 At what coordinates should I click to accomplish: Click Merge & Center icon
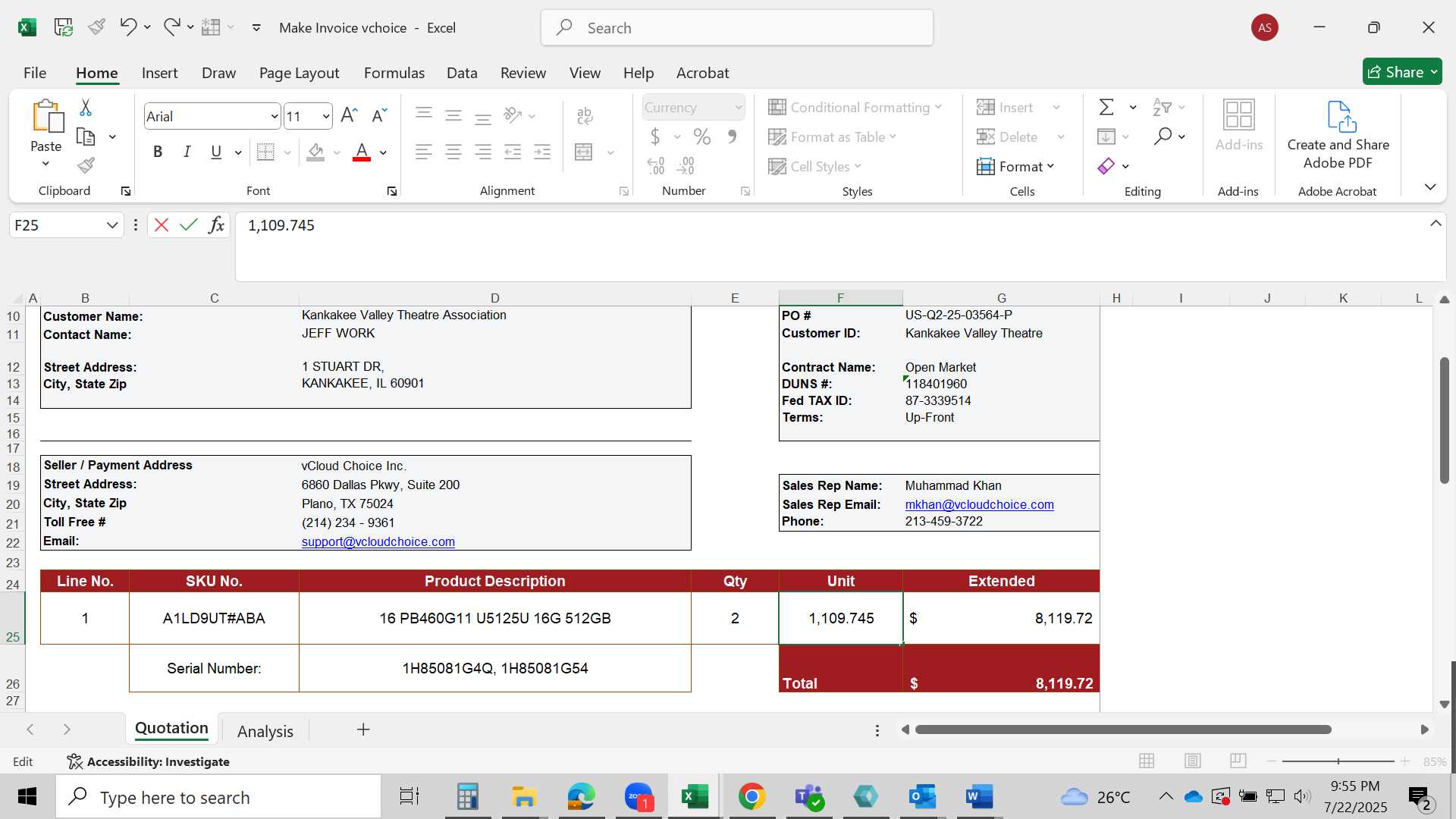583,152
